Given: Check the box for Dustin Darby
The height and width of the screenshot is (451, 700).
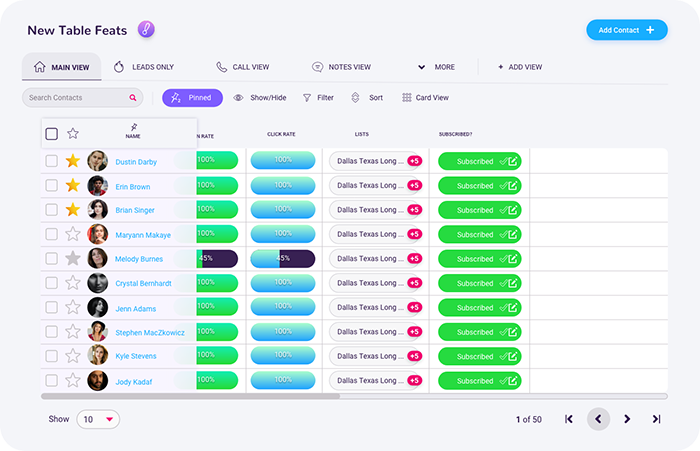Looking at the screenshot, I should pos(51,161).
